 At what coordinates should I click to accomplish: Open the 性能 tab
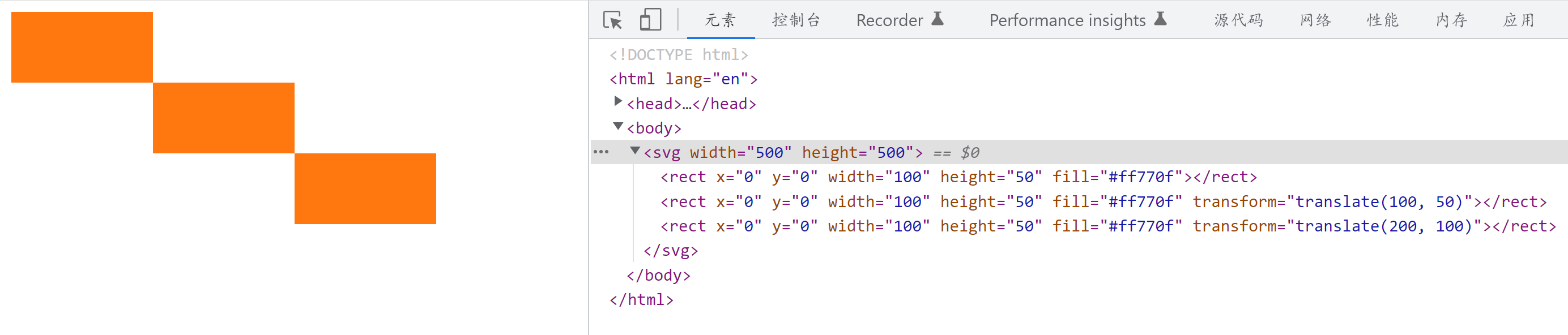(x=1382, y=20)
